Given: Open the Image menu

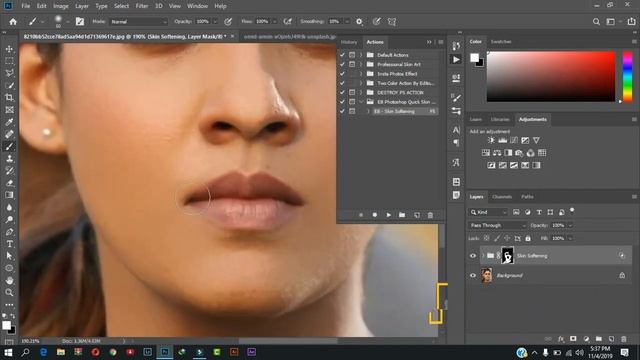Looking at the screenshot, I should [x=61, y=6].
